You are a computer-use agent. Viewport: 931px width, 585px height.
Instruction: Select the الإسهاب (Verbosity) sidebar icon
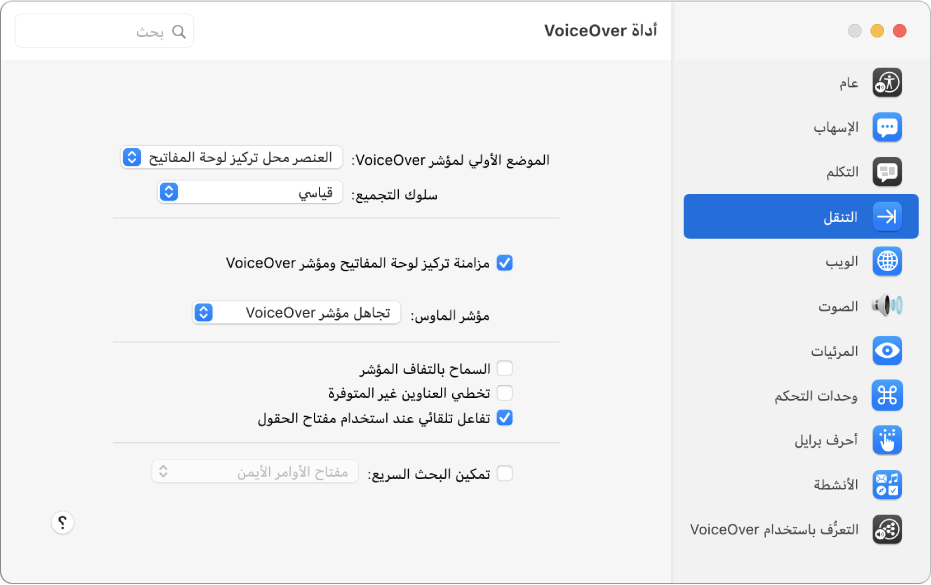887,127
